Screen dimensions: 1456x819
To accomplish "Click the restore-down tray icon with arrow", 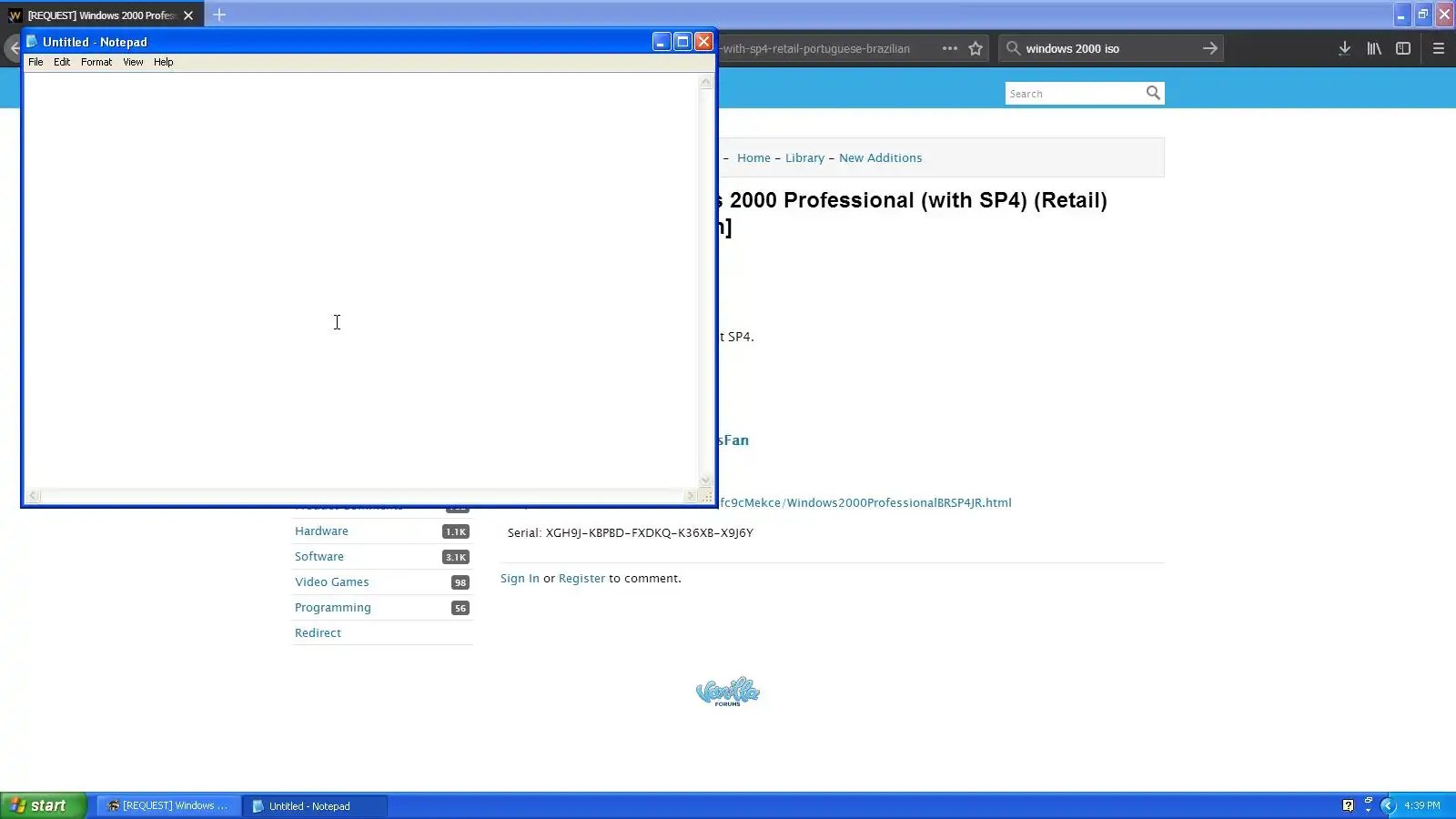I will 1368,805.
